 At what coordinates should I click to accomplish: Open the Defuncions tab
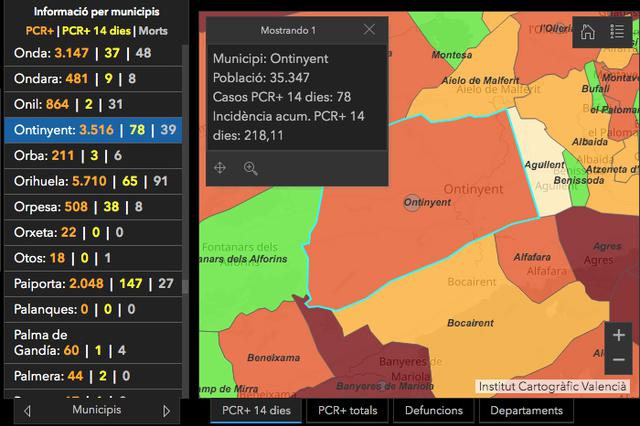click(436, 410)
